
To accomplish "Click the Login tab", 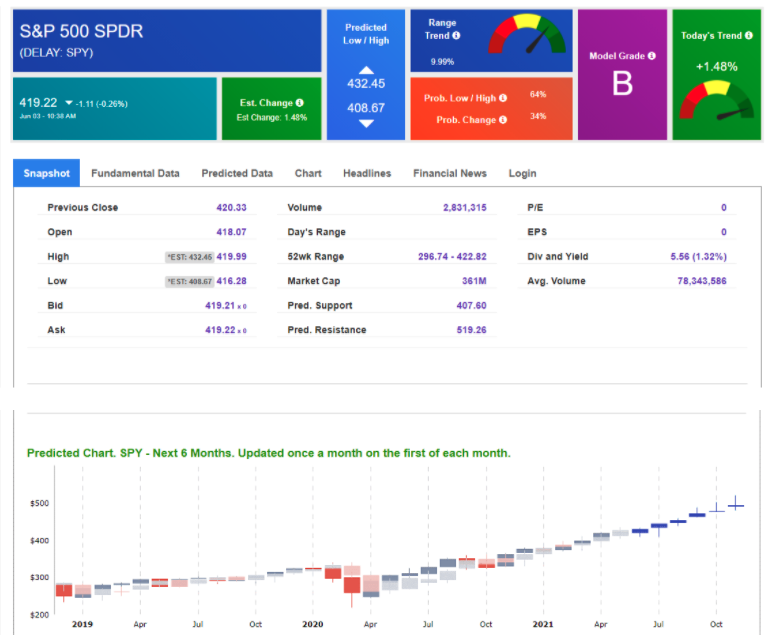I will pos(522,173).
